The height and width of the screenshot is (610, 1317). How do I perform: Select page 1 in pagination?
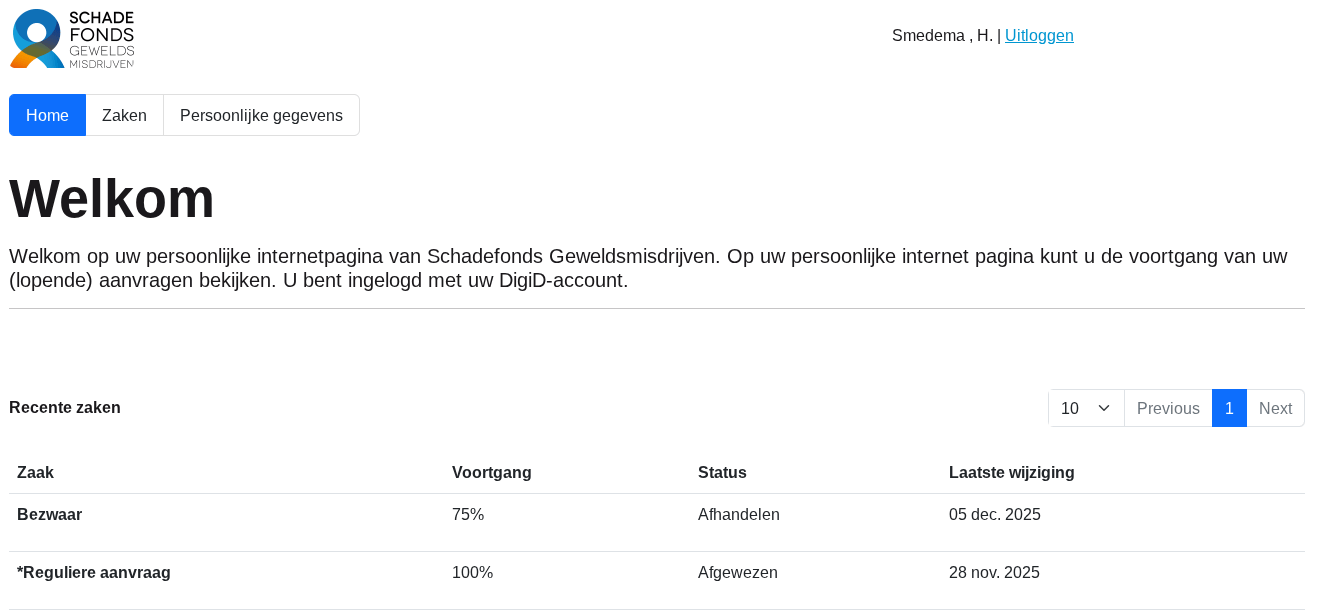(x=1229, y=408)
